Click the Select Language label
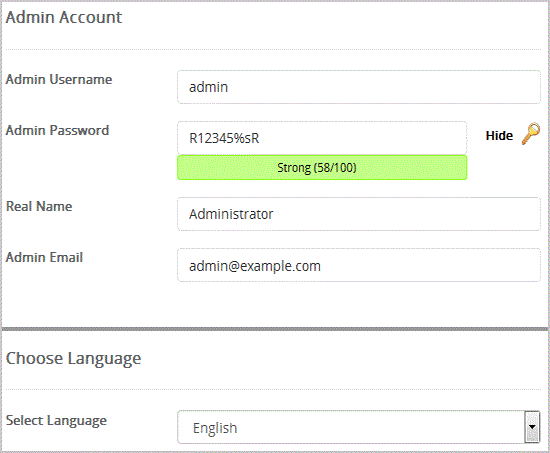550x453 pixels. [56, 421]
